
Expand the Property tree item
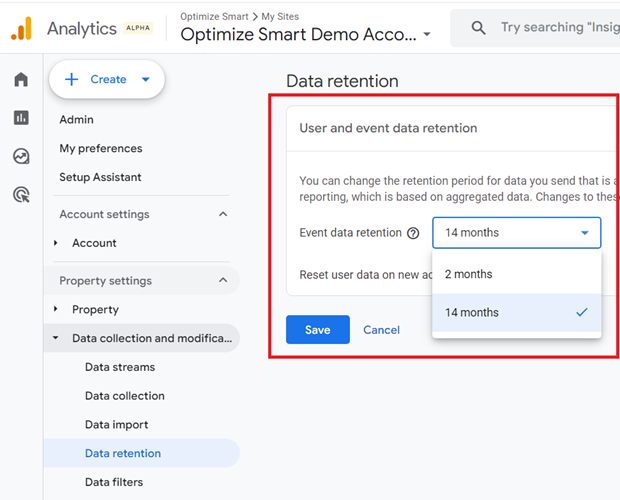(56, 310)
